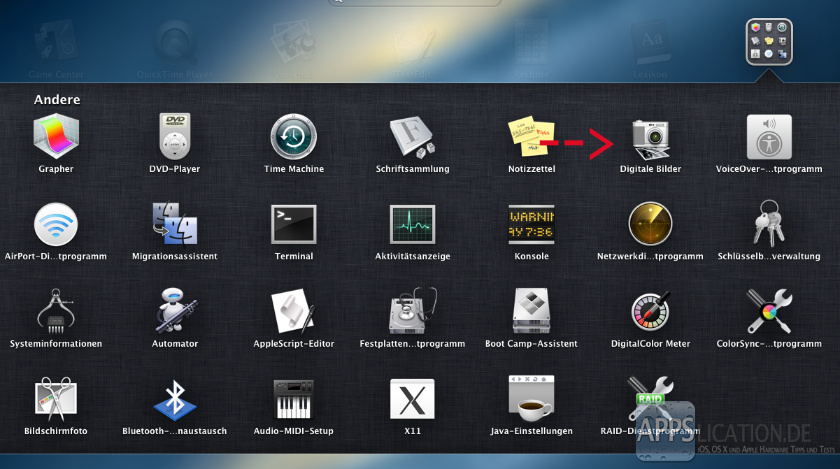
Task: Open Netzwerkdienstprogramm radar icon
Action: pyautogui.click(x=650, y=224)
